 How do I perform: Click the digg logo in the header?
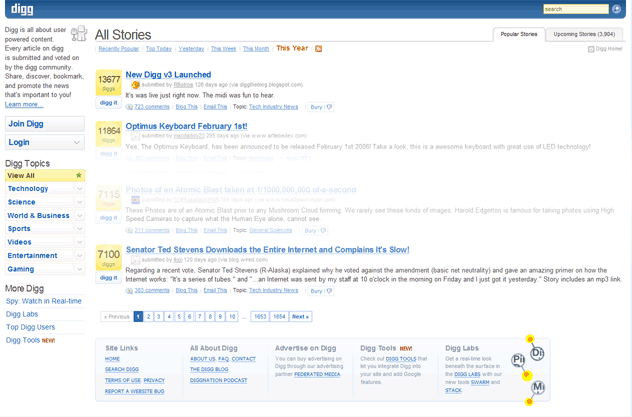[x=22, y=9]
